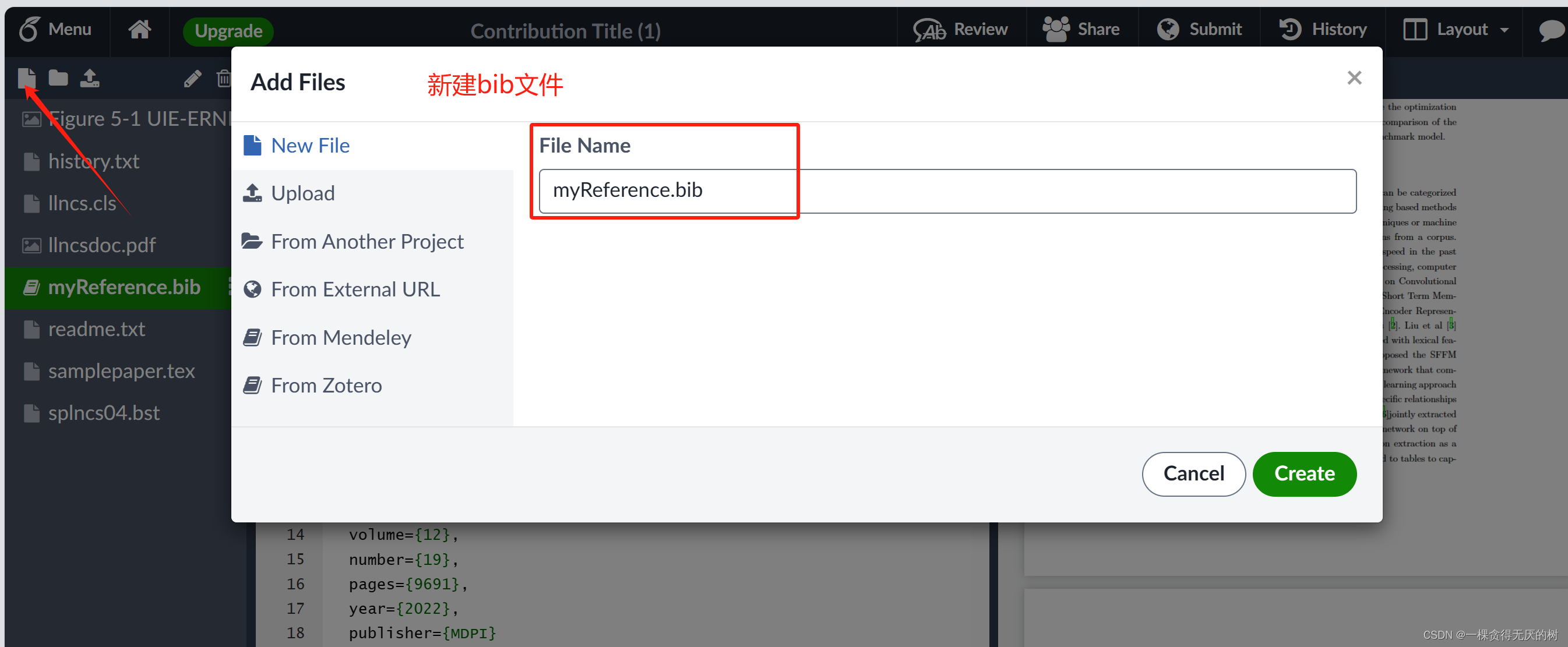
Task: Click the rename pencil icon
Action: coord(192,79)
